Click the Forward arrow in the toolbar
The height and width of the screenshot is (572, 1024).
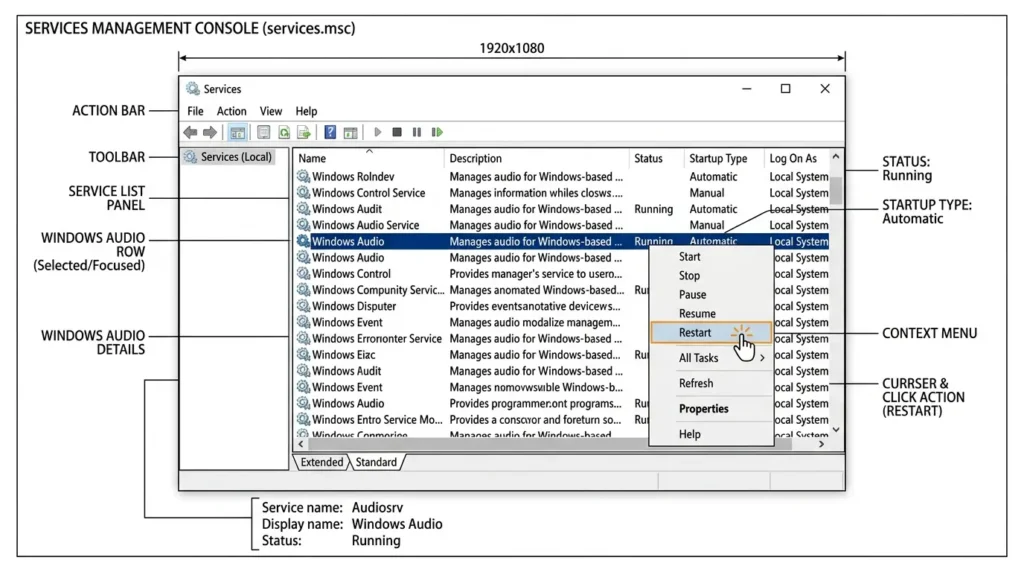(x=210, y=133)
